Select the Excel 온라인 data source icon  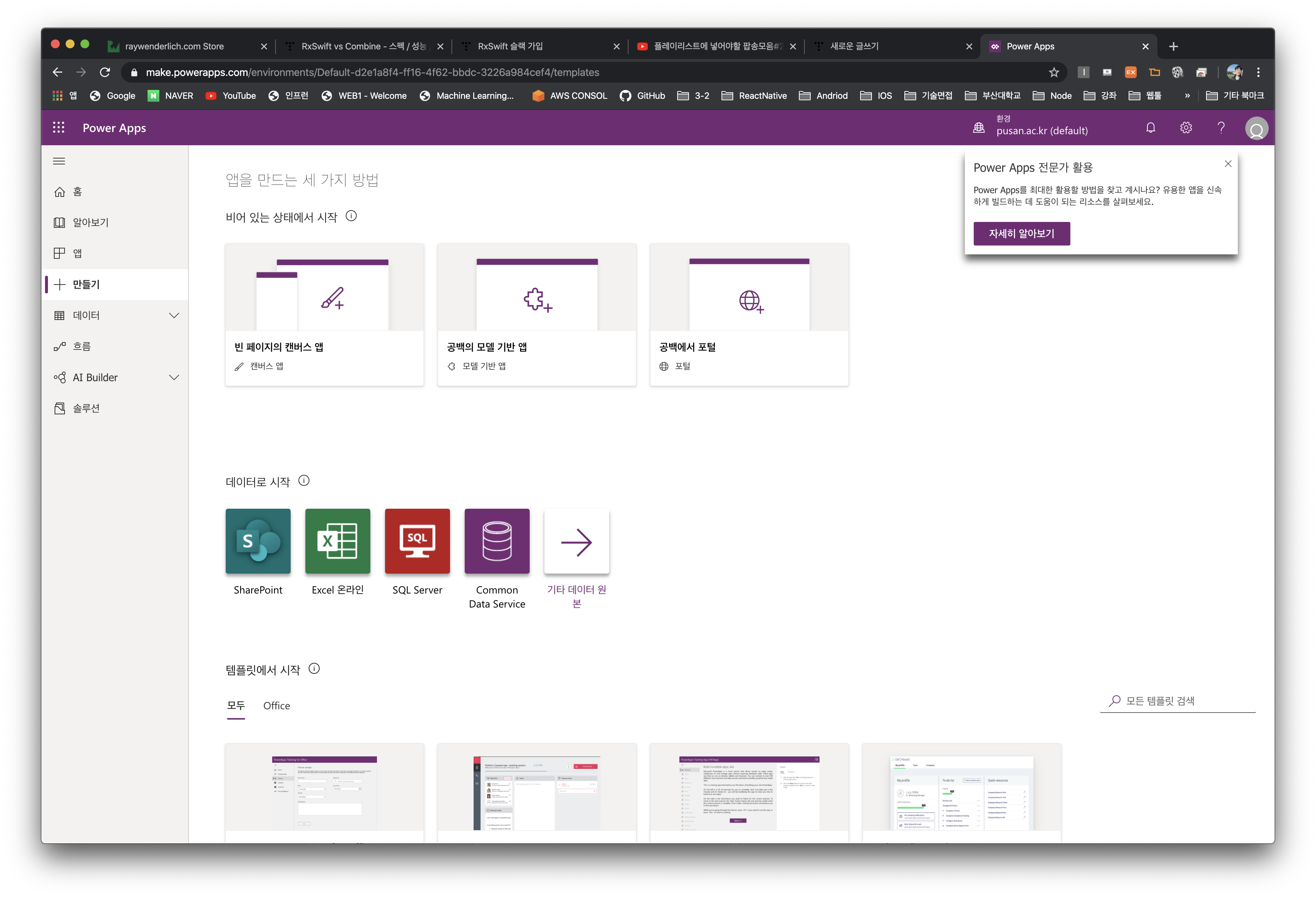point(337,541)
